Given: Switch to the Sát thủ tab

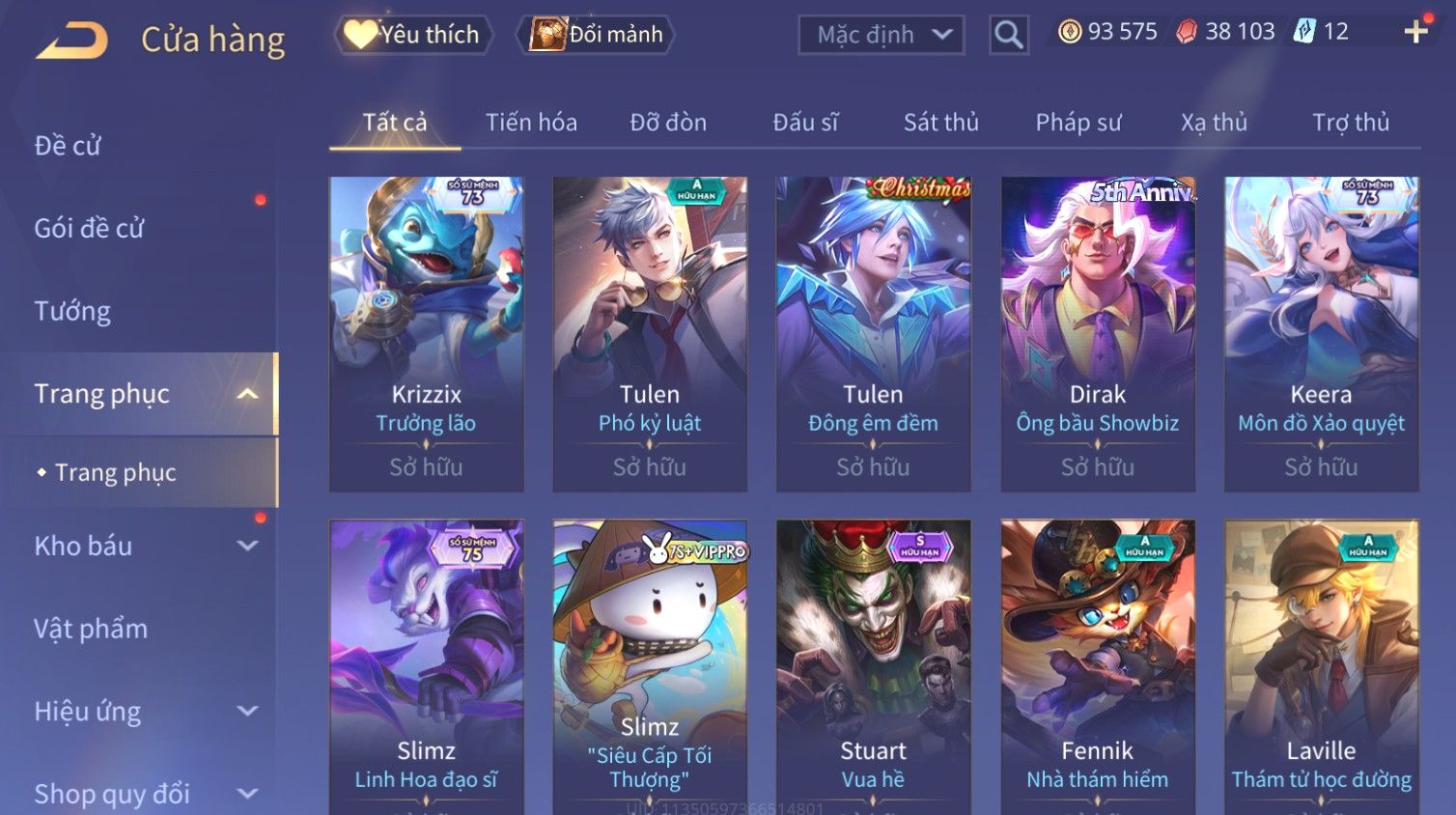Looking at the screenshot, I should (941, 123).
